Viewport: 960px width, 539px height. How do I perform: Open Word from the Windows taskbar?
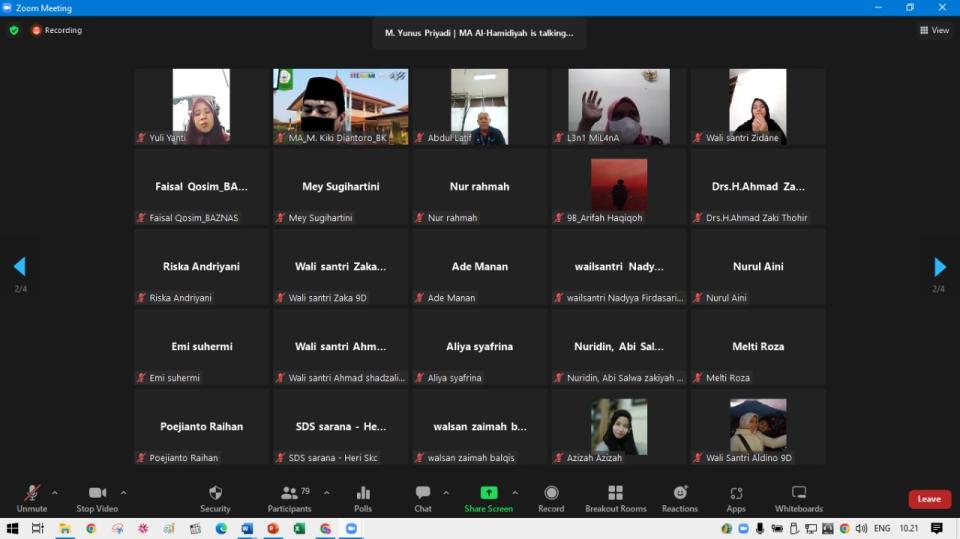tap(247, 528)
